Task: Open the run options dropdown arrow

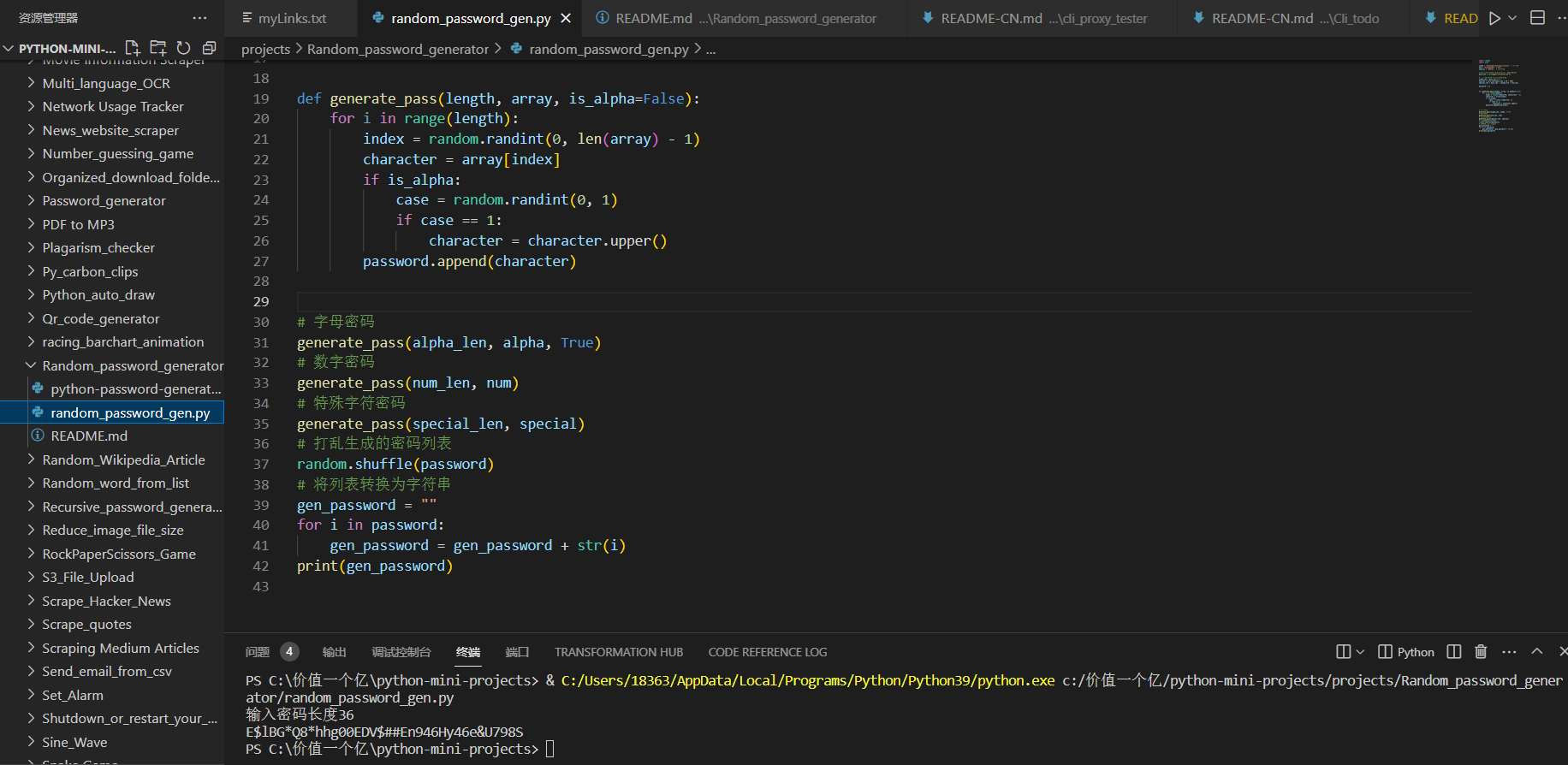Action: coord(1512,18)
